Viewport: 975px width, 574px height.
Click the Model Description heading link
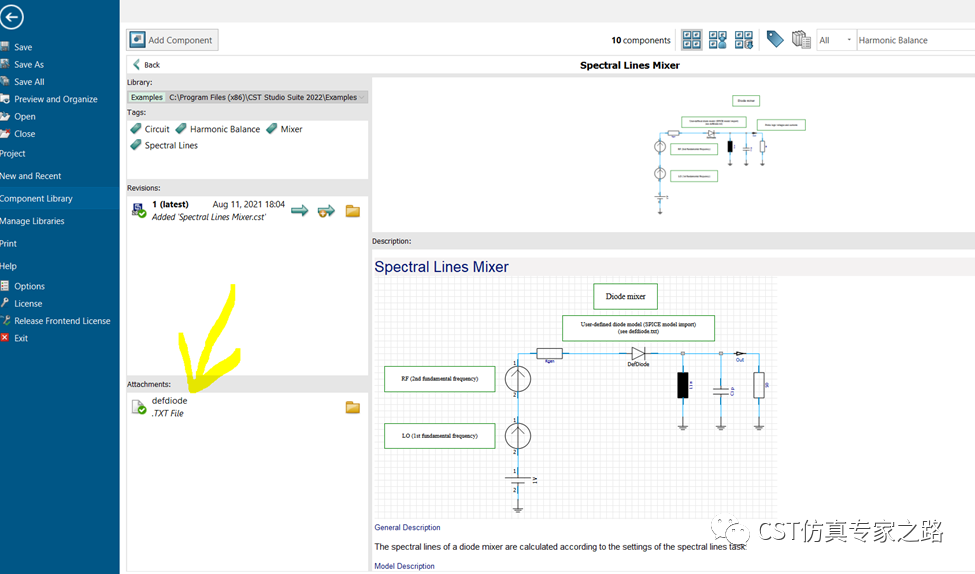pyautogui.click(x=404, y=566)
